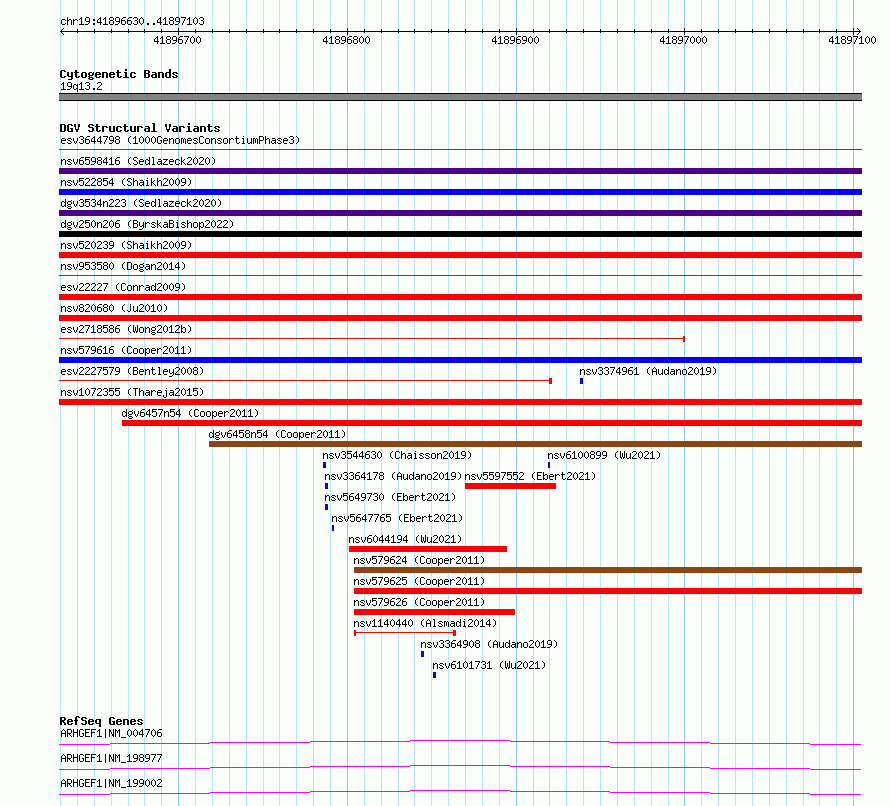
Task: Open nsv3544630 (Chaisson2019) variant label
Action: (397, 455)
